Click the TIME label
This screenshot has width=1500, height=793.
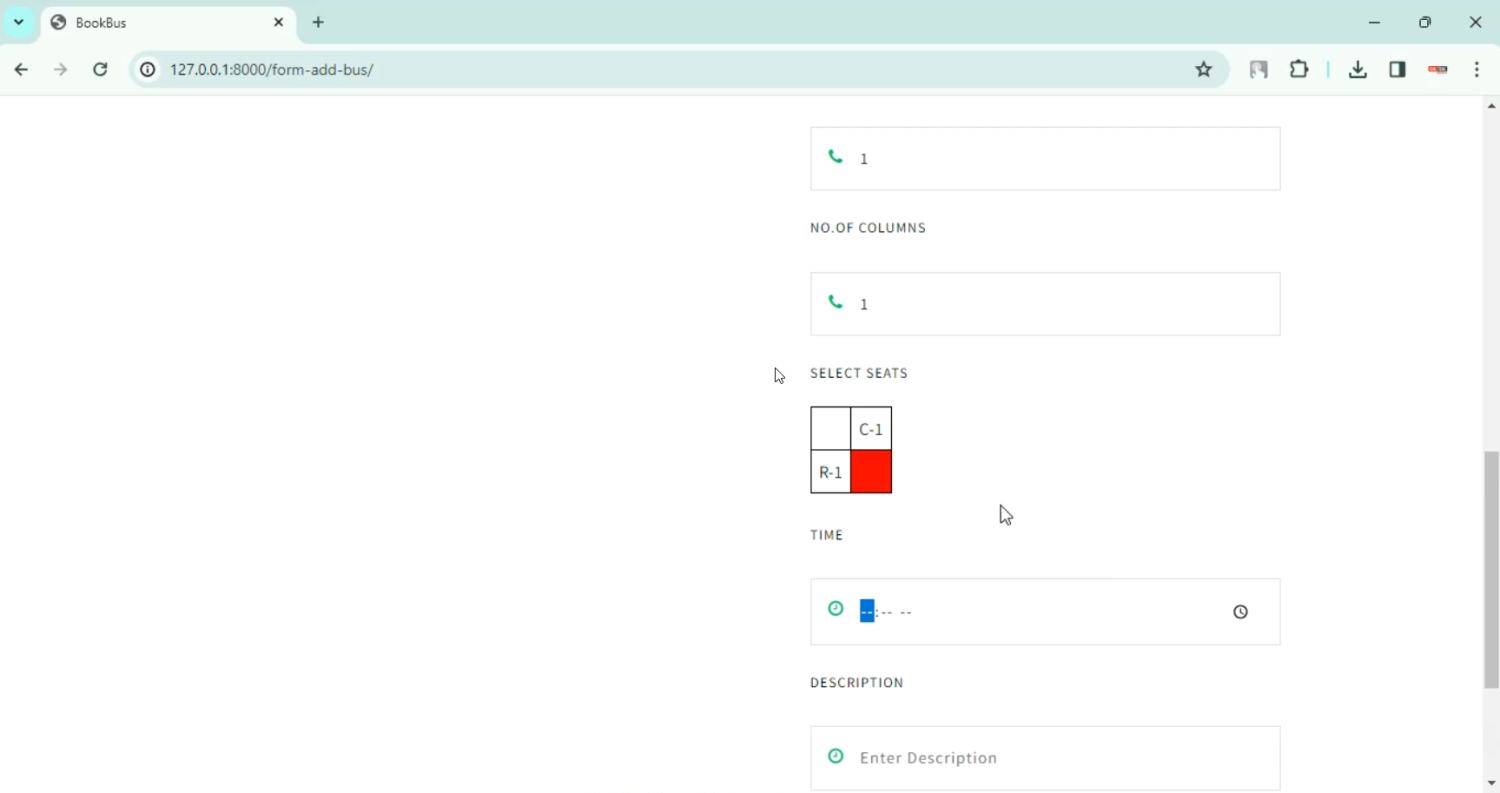(x=827, y=535)
